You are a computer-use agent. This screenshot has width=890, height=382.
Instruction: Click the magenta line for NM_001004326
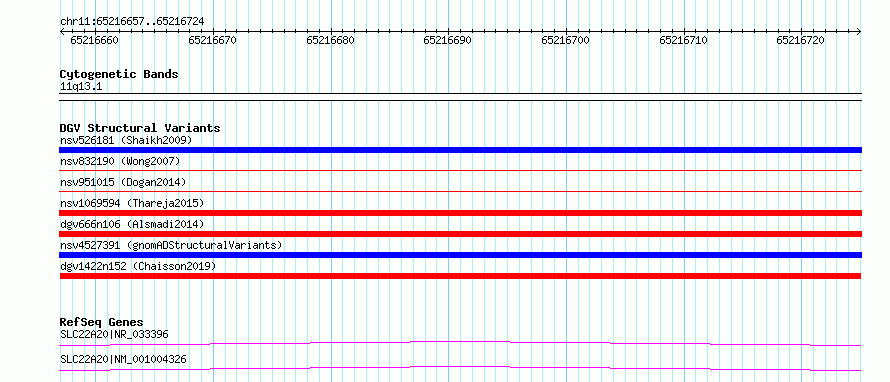click(x=460, y=368)
